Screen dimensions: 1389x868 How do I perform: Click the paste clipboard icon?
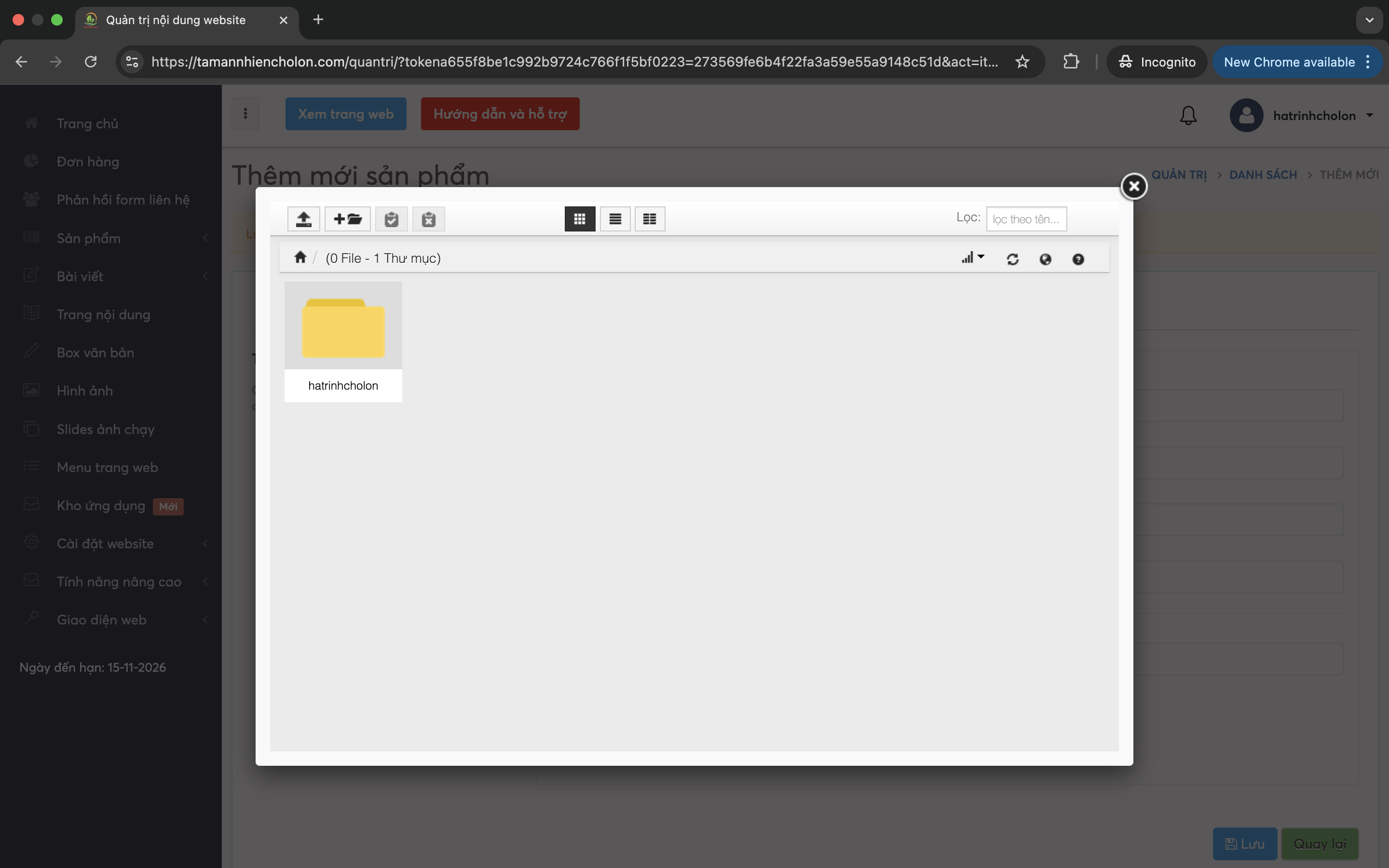(x=392, y=219)
